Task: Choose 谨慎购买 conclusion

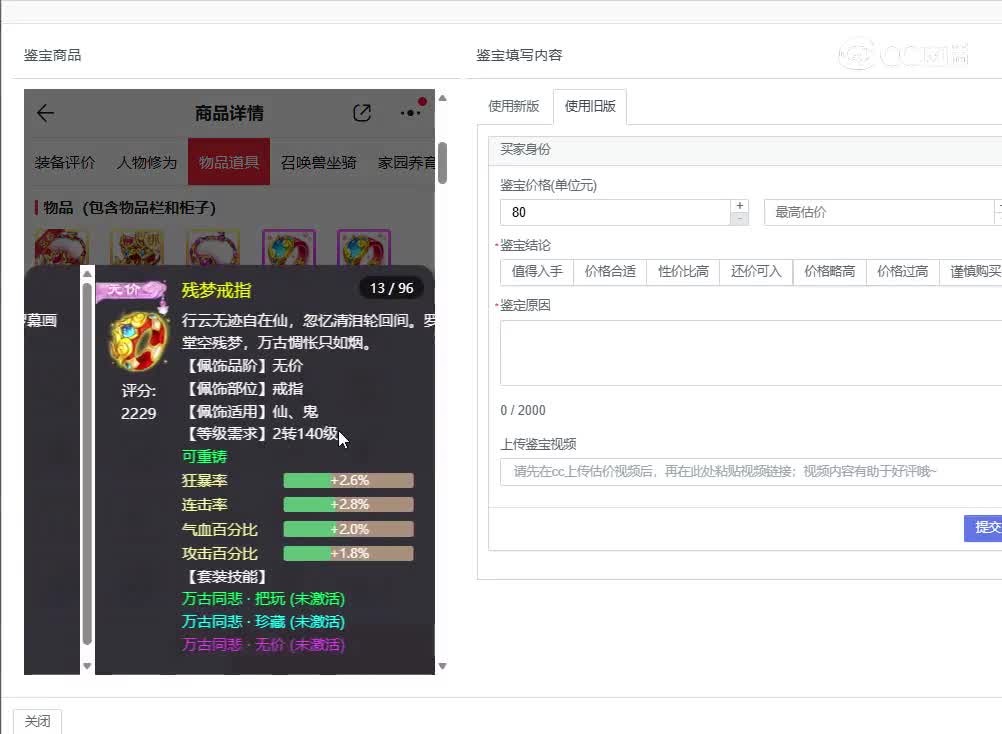Action: click(x=971, y=271)
